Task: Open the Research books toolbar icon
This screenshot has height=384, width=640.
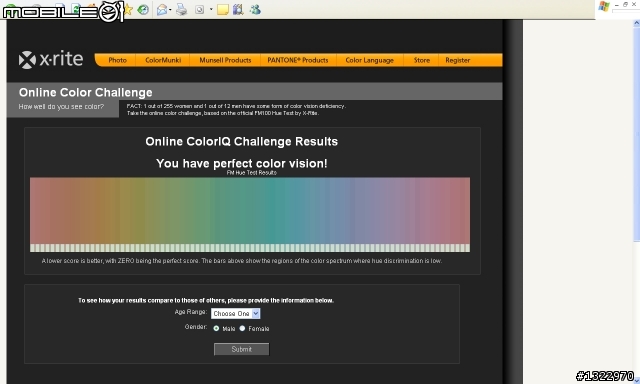Action: [x=238, y=9]
